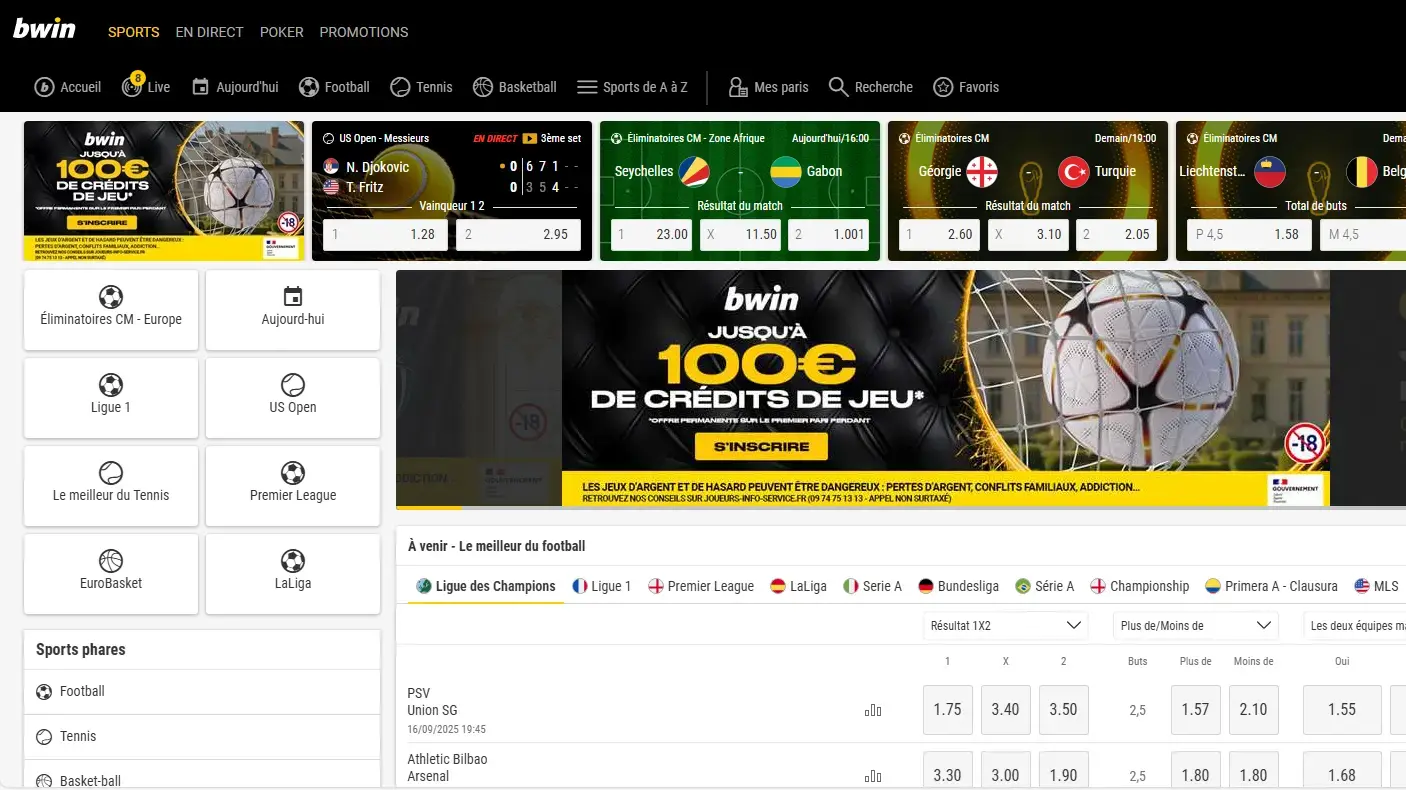Bet on Djokovic at 1.28

click(386, 234)
